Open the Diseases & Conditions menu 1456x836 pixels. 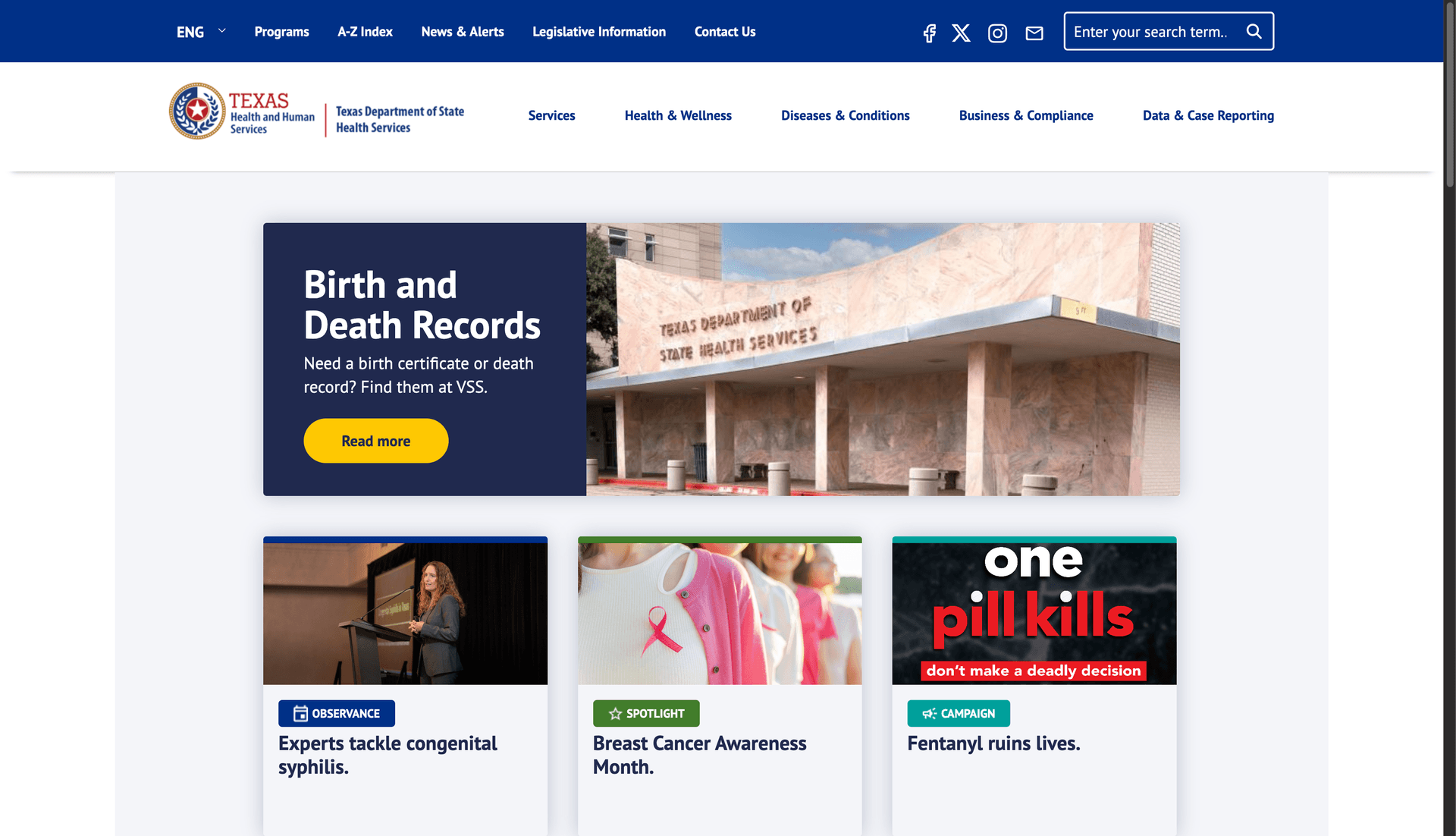[846, 115]
